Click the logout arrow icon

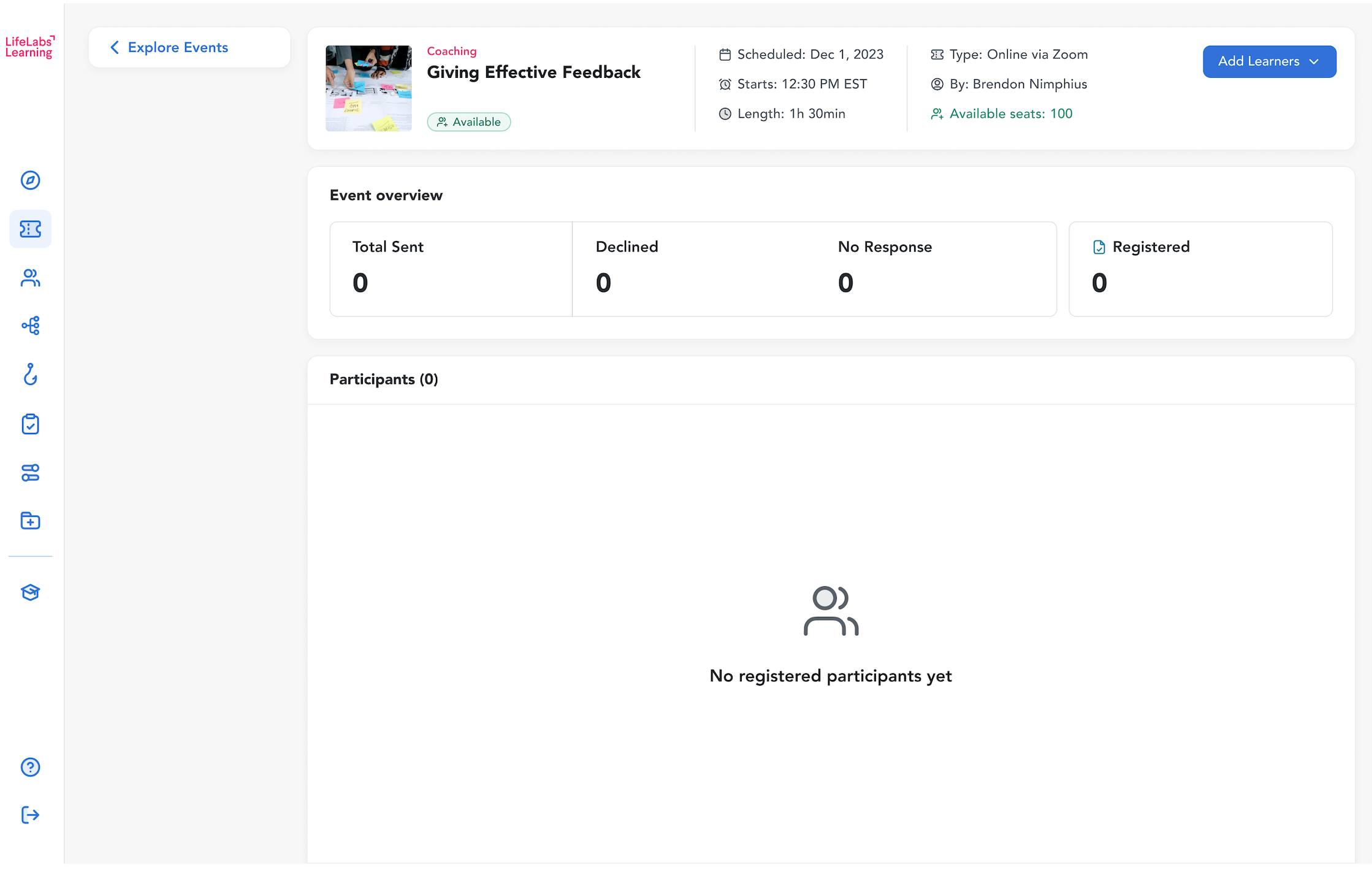[30, 815]
